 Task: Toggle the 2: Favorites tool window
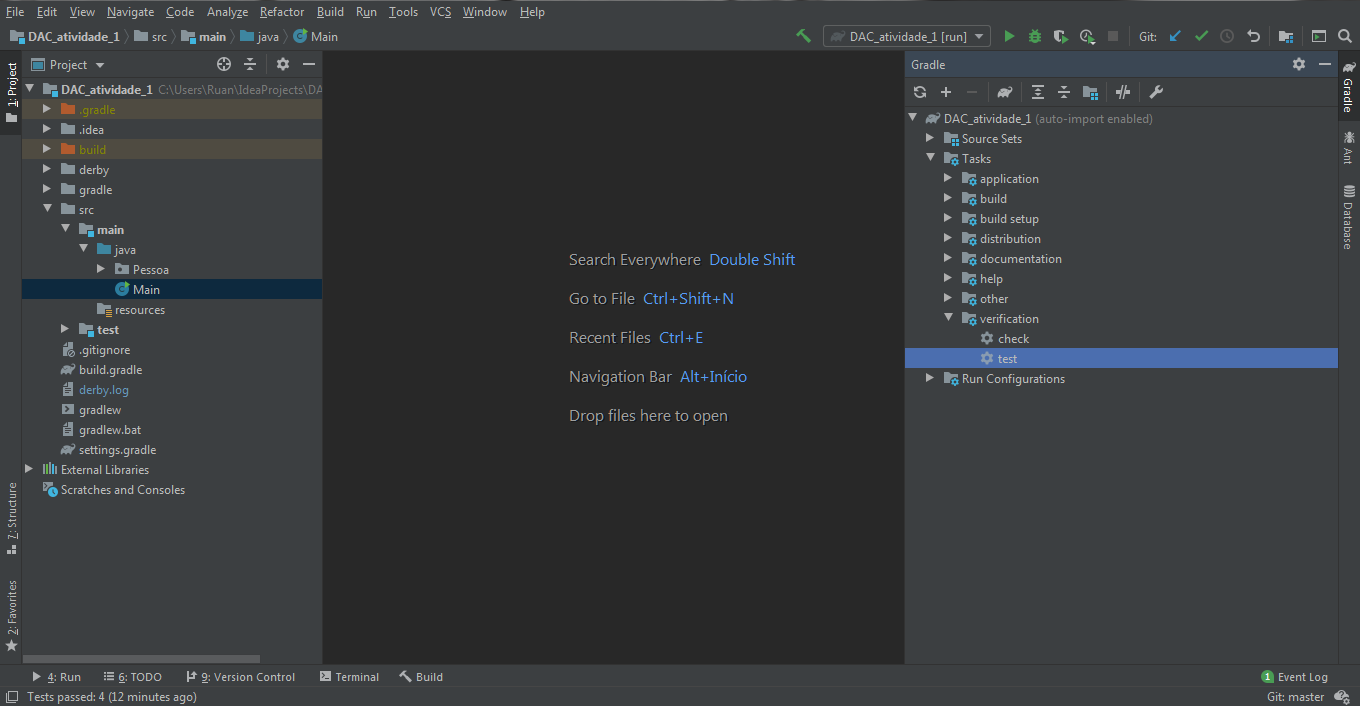11,616
